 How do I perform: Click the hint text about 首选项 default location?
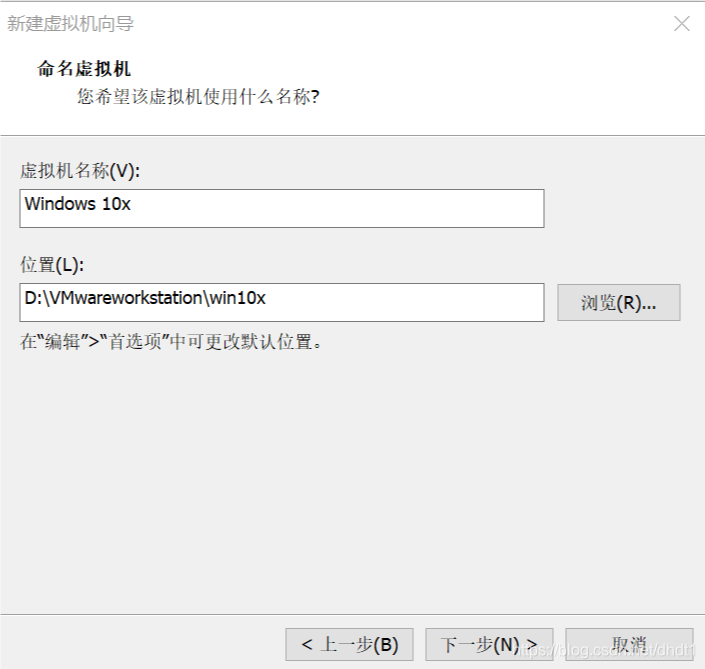pyautogui.click(x=171, y=342)
